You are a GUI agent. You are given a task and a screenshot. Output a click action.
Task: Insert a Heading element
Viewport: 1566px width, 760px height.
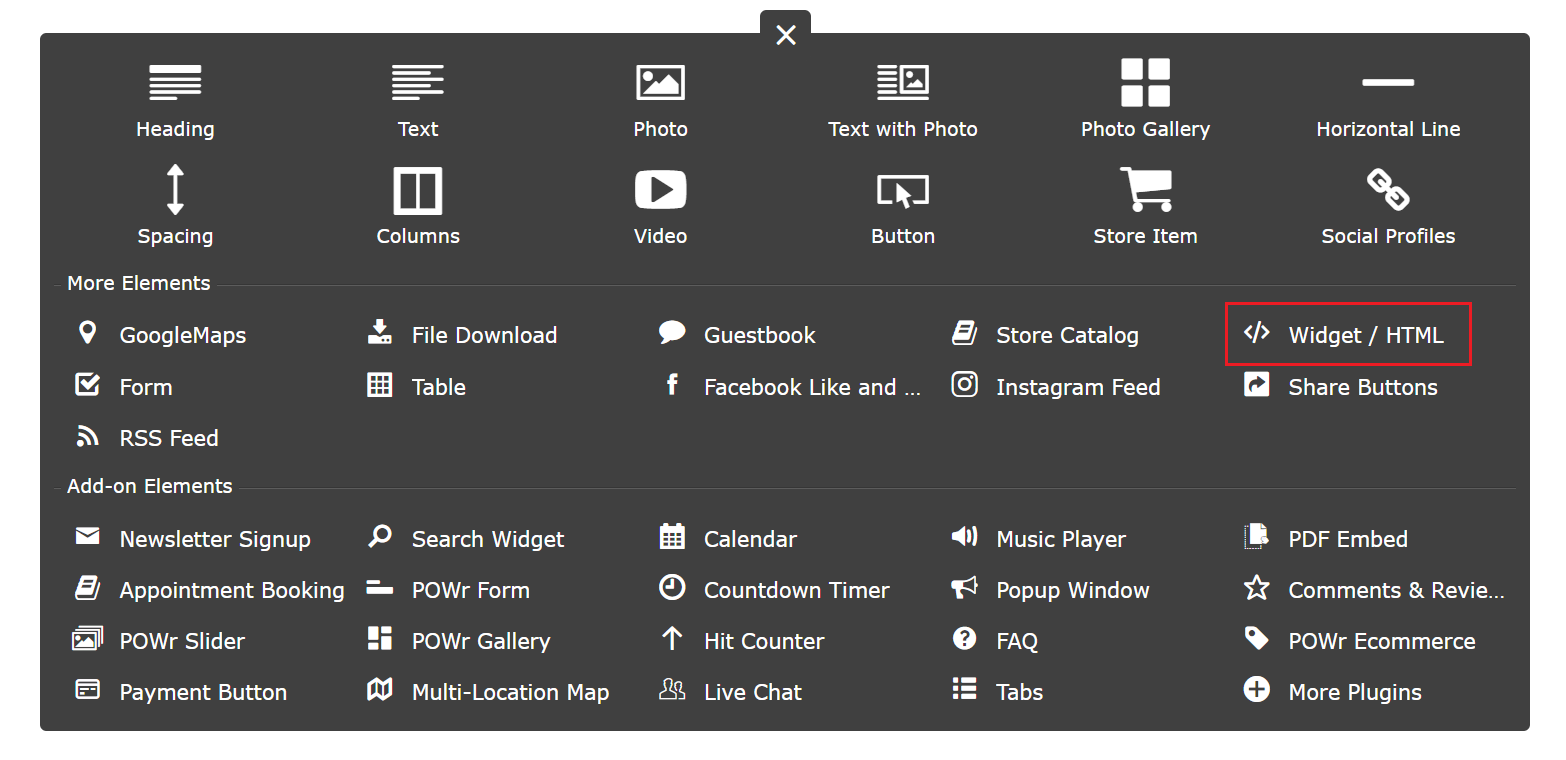(x=175, y=100)
